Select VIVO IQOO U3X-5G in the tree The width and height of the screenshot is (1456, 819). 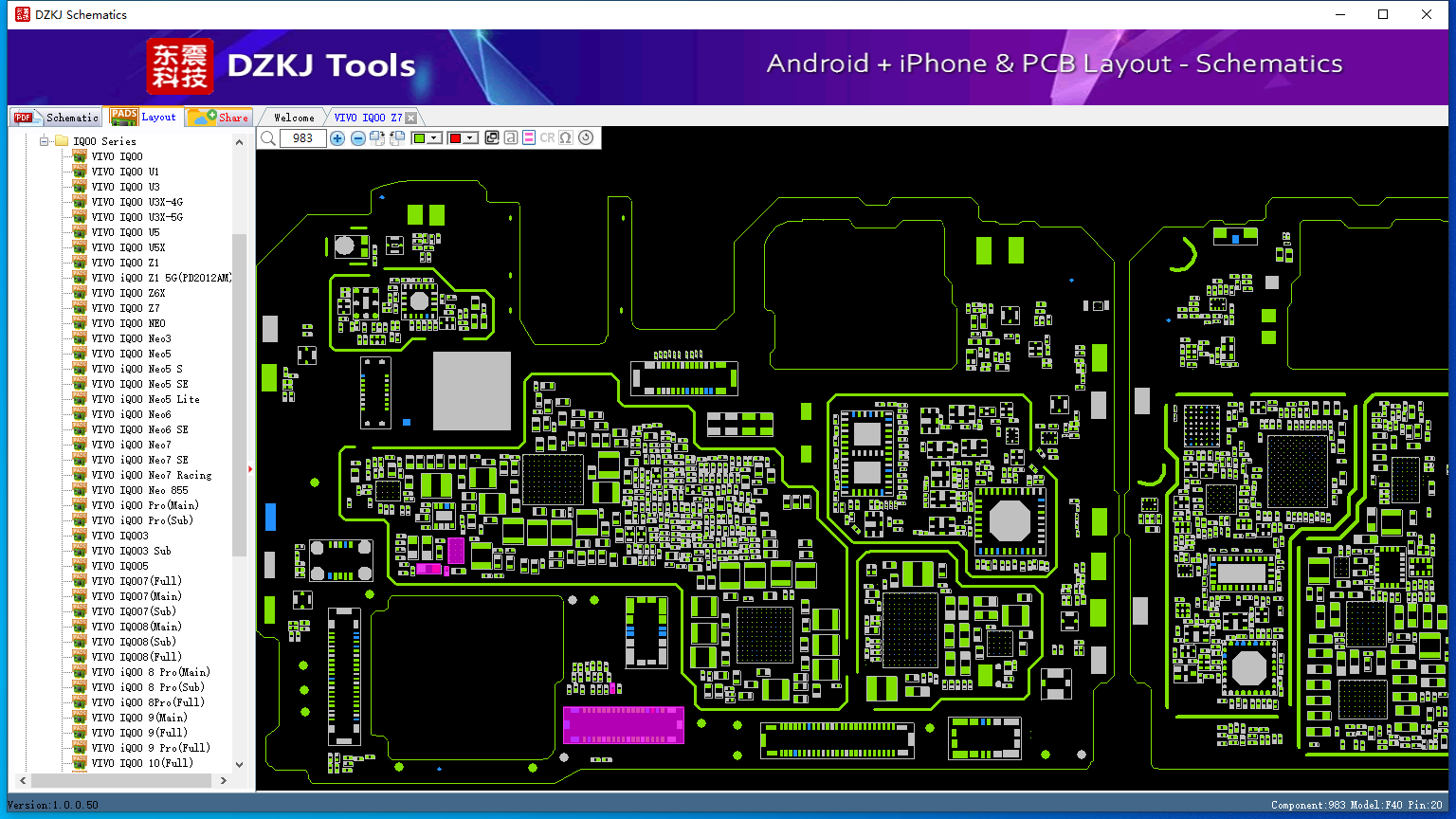coord(137,217)
